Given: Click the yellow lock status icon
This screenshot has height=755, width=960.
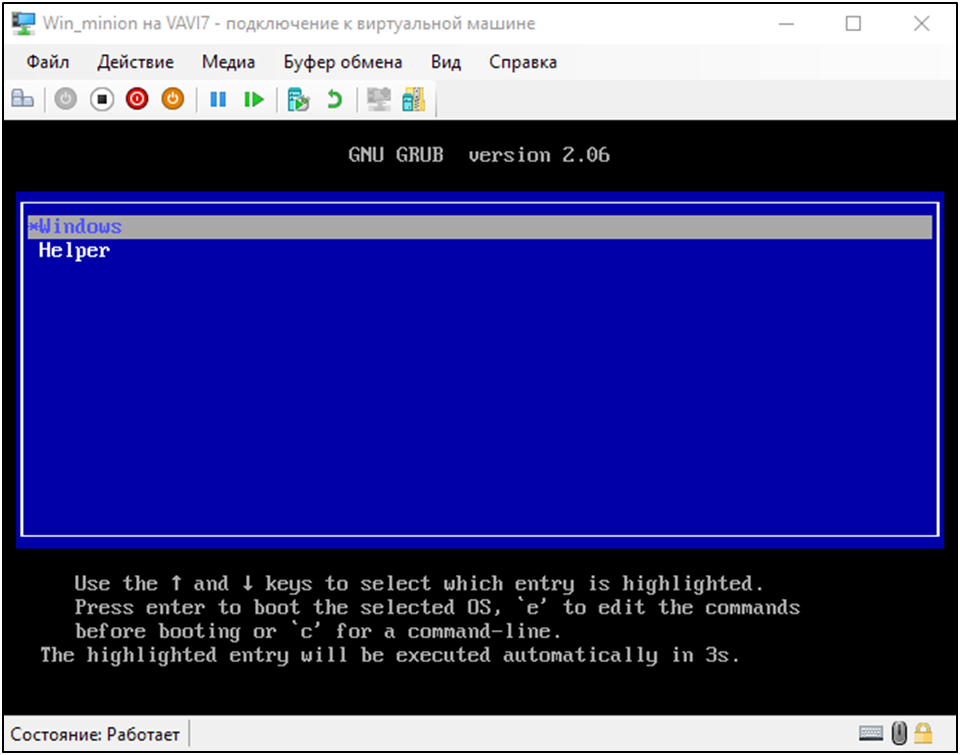Looking at the screenshot, I should click(x=923, y=734).
